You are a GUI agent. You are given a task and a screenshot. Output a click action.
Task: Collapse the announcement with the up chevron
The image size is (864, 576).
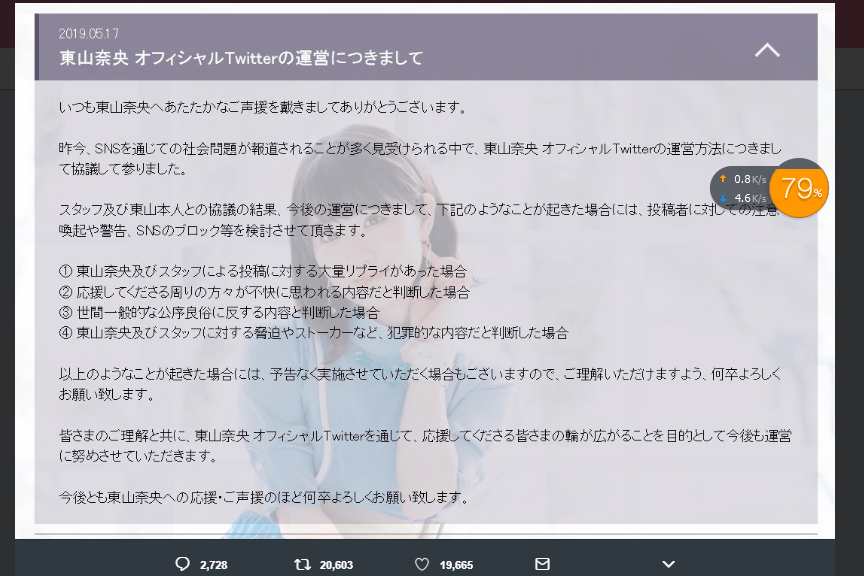[767, 51]
